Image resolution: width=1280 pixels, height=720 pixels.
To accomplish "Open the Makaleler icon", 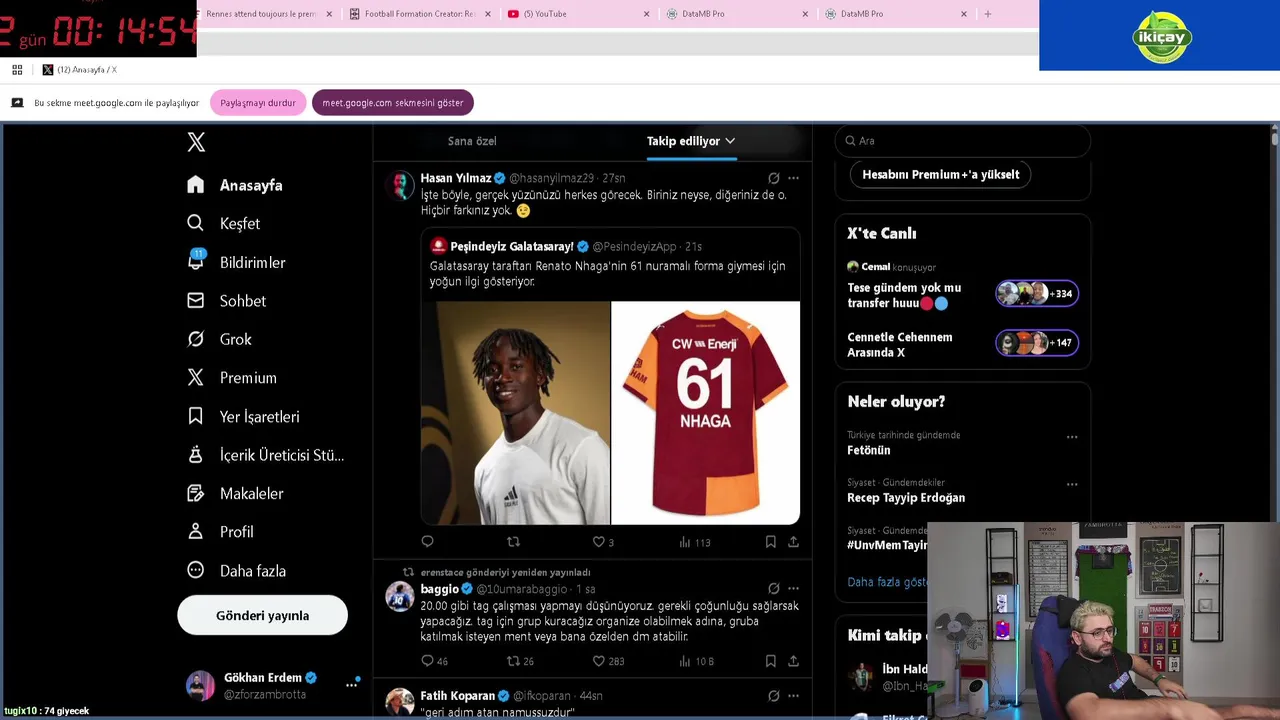I will tap(196, 493).
